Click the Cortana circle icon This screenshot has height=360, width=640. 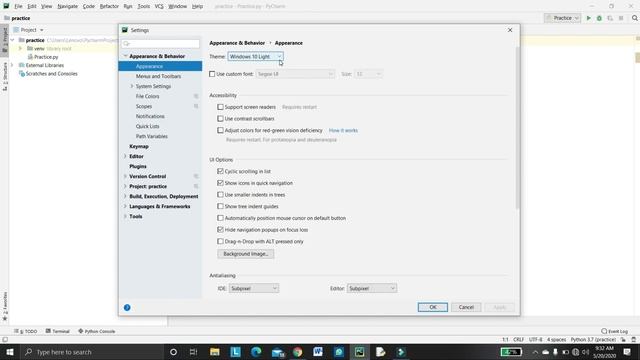[173, 352]
